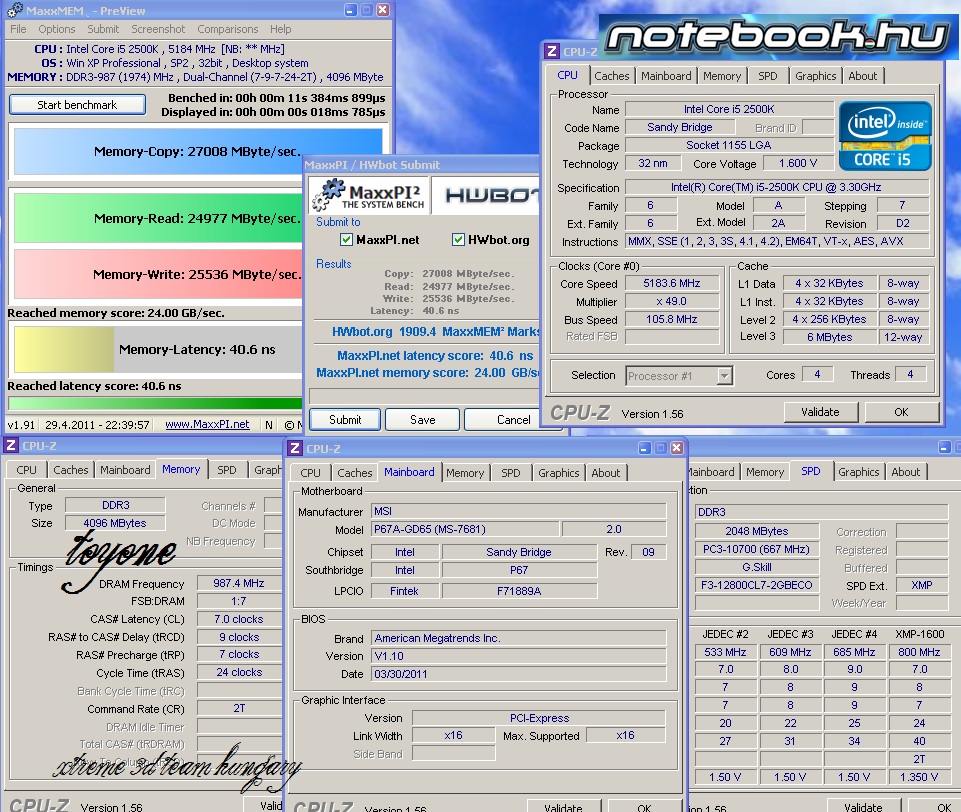Click the XMP-1600 column header
The width and height of the screenshot is (961, 812).
coord(919,634)
